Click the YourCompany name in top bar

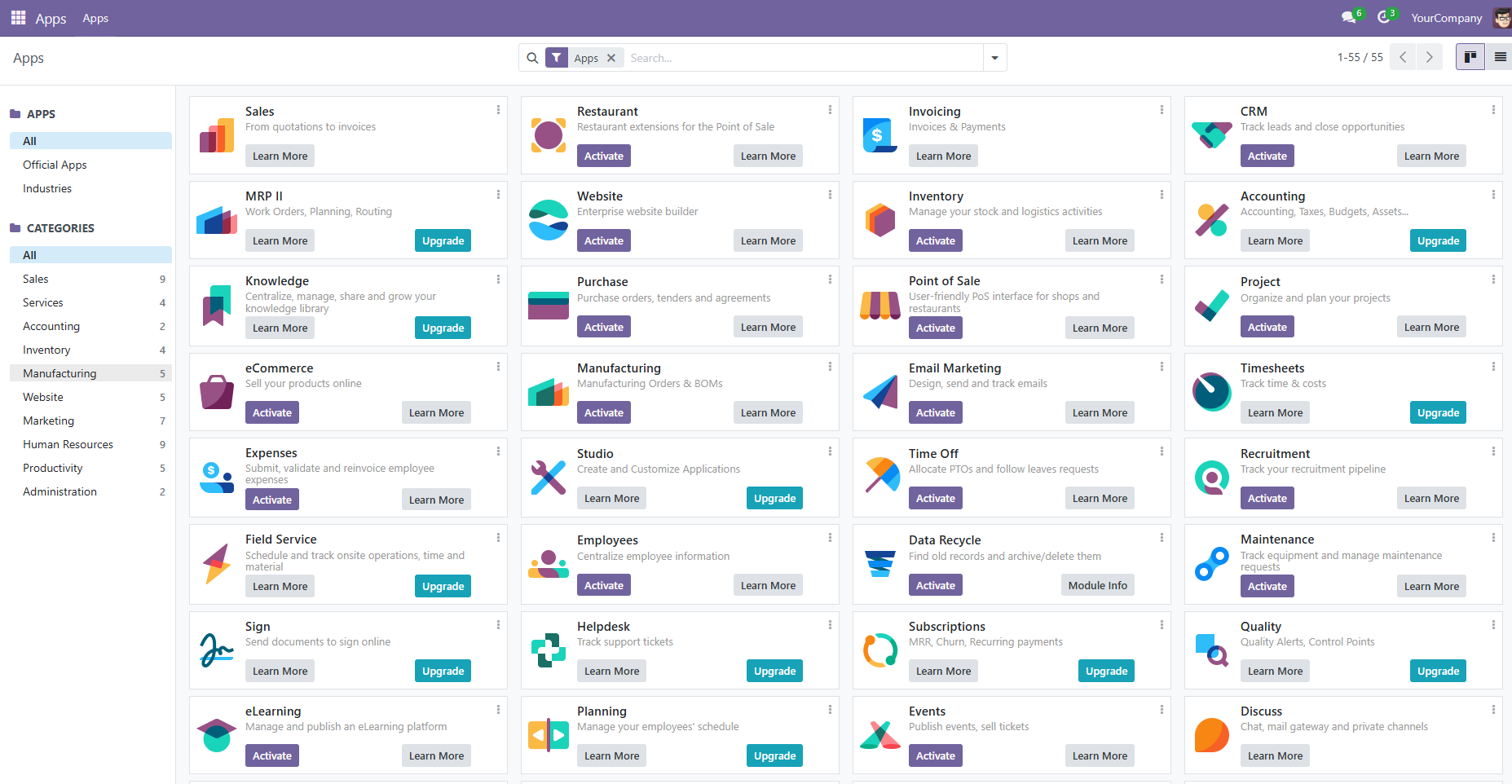coord(1447,18)
